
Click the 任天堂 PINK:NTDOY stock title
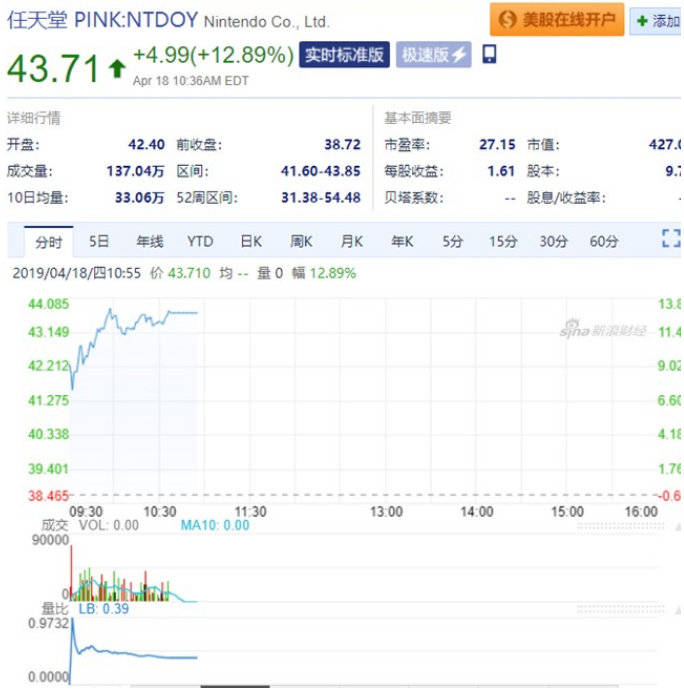103,20
